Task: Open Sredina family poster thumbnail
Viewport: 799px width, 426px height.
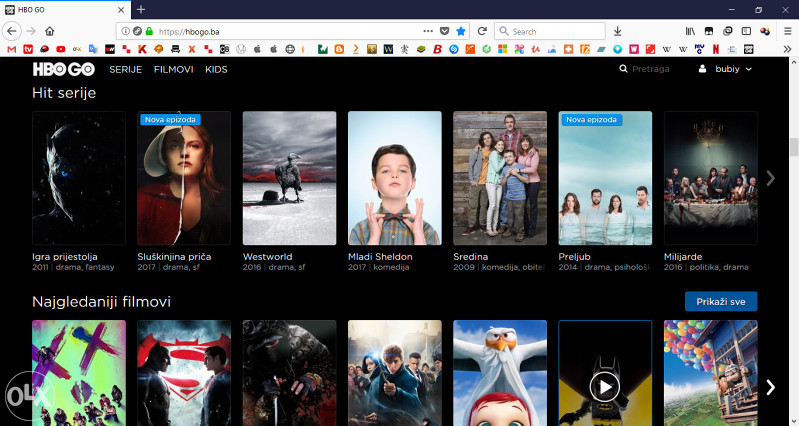Action: pyautogui.click(x=500, y=178)
